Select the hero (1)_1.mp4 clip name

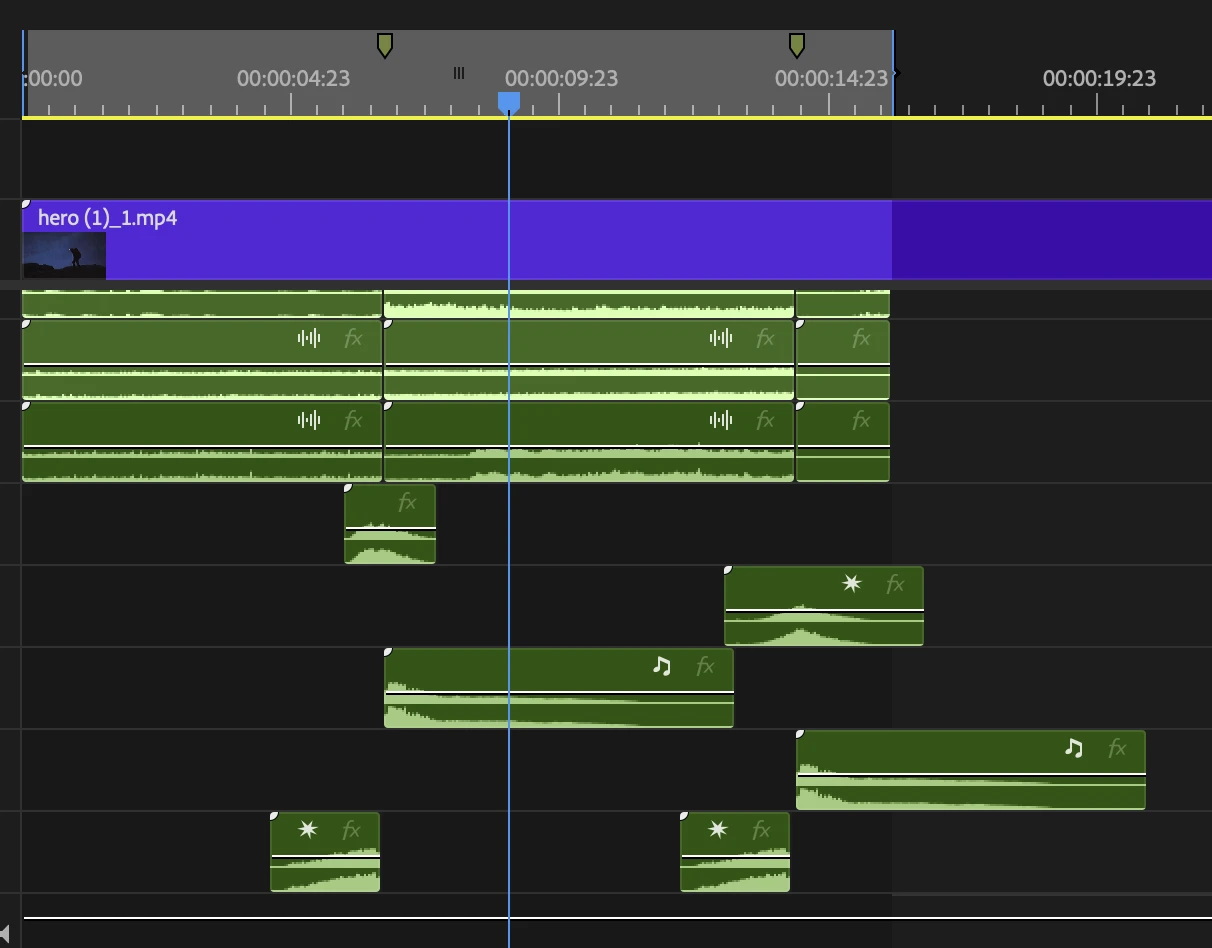pyautogui.click(x=108, y=218)
